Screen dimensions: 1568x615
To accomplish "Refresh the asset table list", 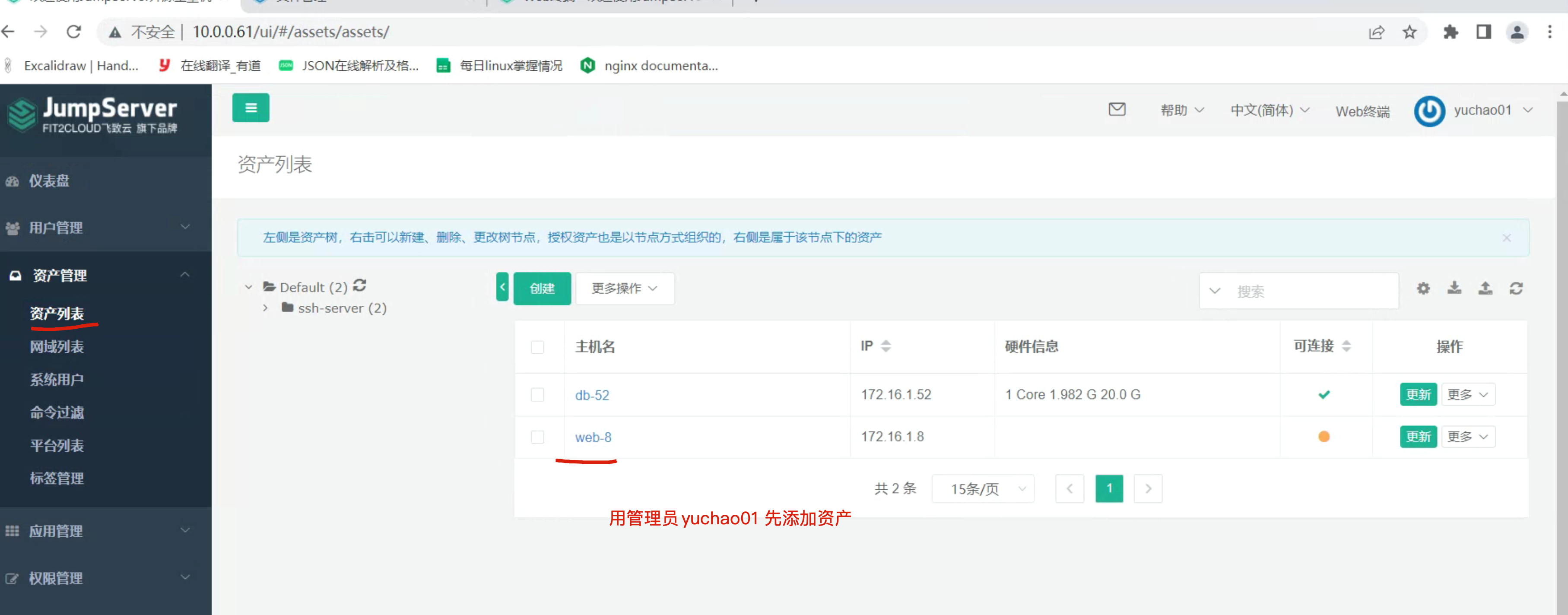I will coord(1516,288).
